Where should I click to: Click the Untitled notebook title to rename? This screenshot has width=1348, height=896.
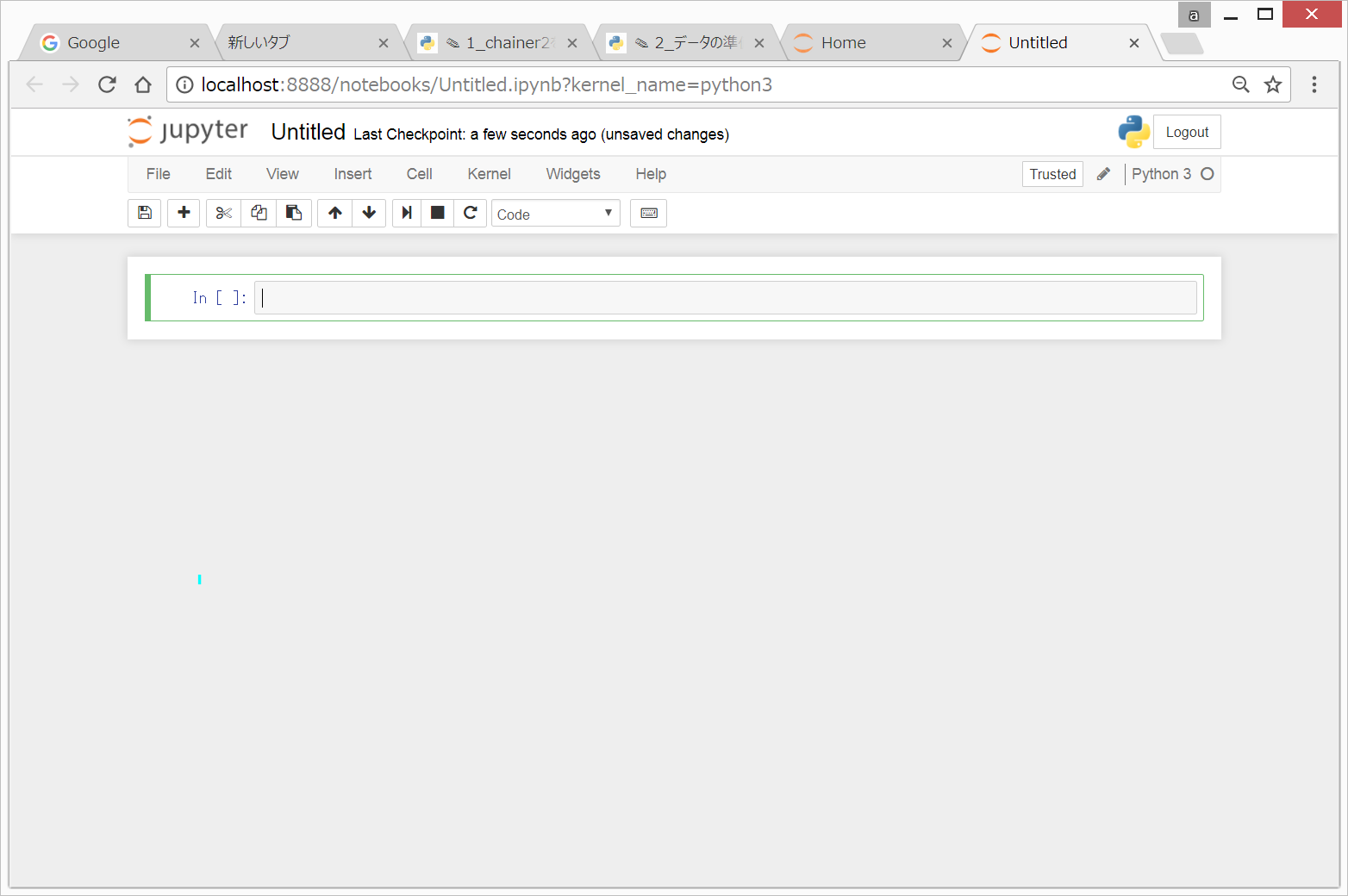coord(308,132)
